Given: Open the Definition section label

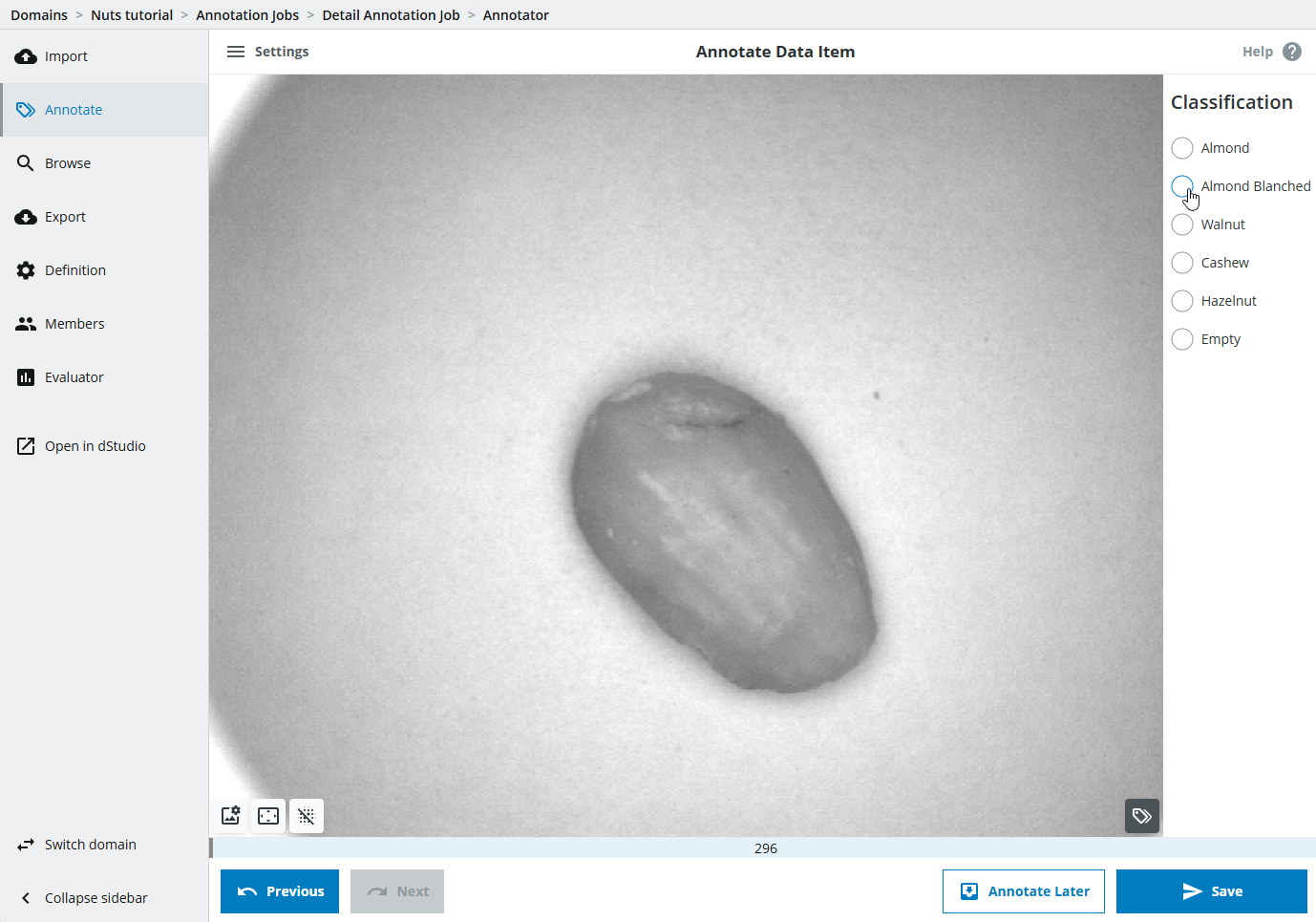Looking at the screenshot, I should click(75, 270).
